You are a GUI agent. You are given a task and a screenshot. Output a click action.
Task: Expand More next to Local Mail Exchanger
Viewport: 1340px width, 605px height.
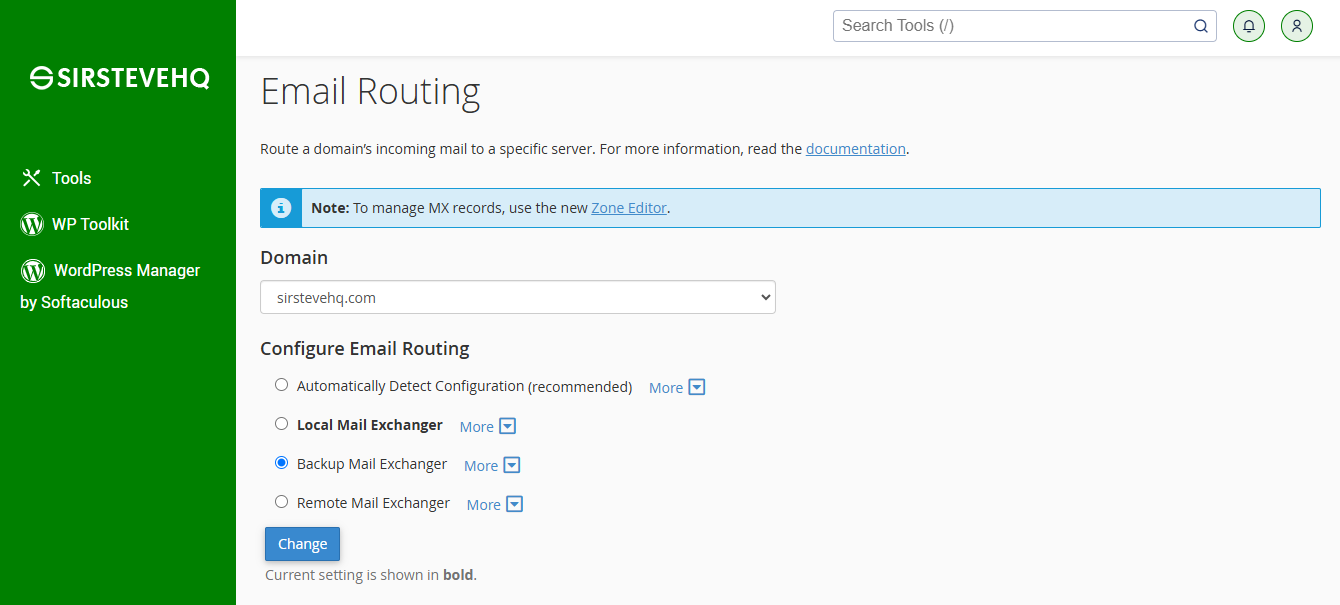(488, 426)
